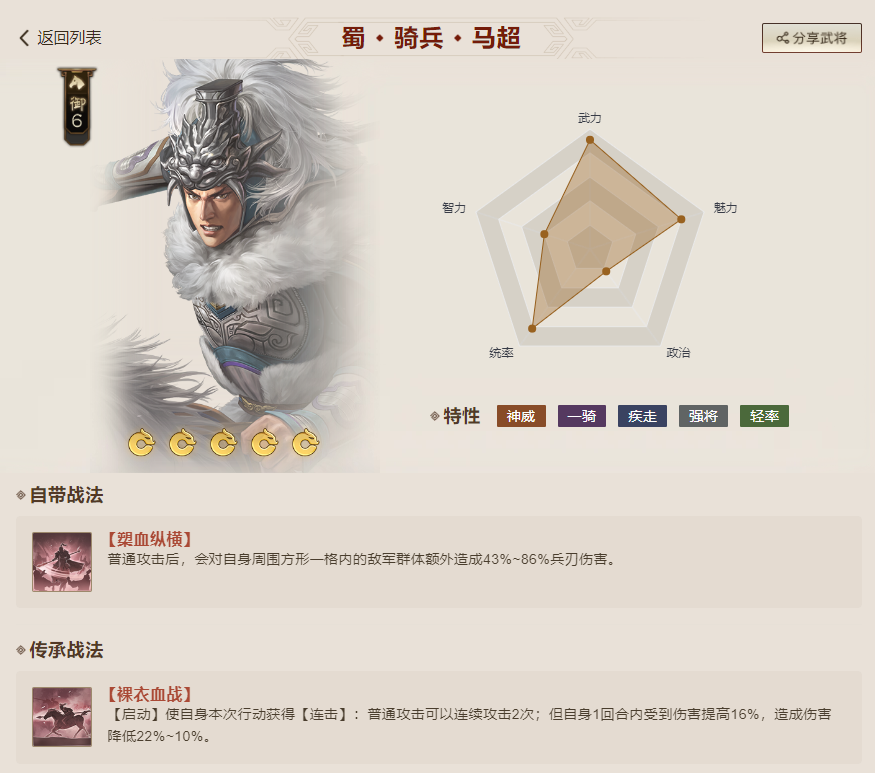Select the 疾走 trait tag
Image resolution: width=875 pixels, height=773 pixels.
tap(642, 416)
